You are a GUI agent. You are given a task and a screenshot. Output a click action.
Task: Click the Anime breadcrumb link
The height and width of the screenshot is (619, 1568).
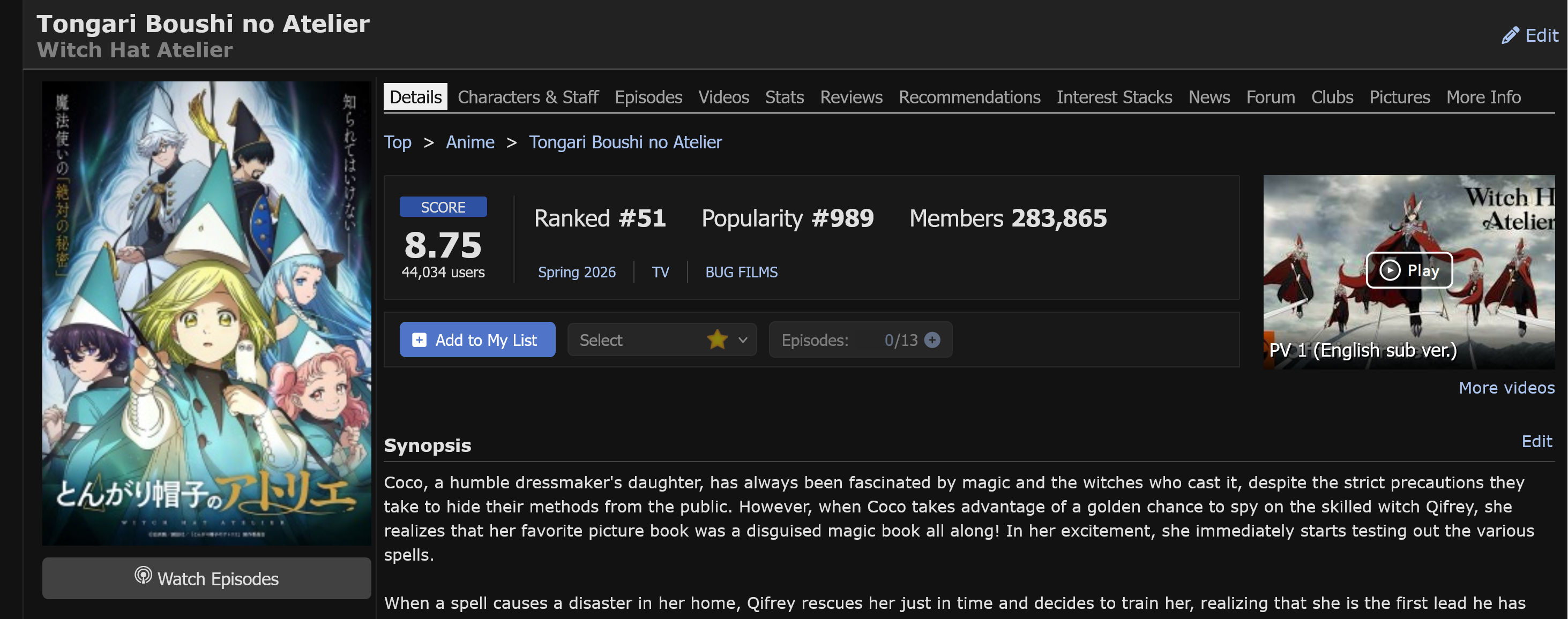470,142
